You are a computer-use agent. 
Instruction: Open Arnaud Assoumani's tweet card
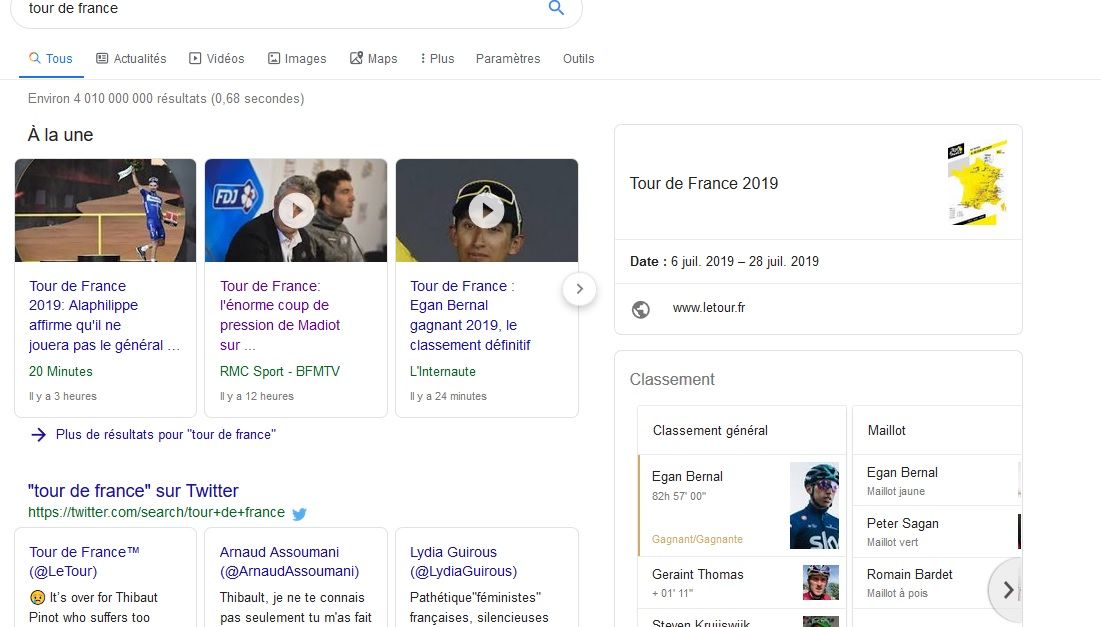(x=296, y=577)
